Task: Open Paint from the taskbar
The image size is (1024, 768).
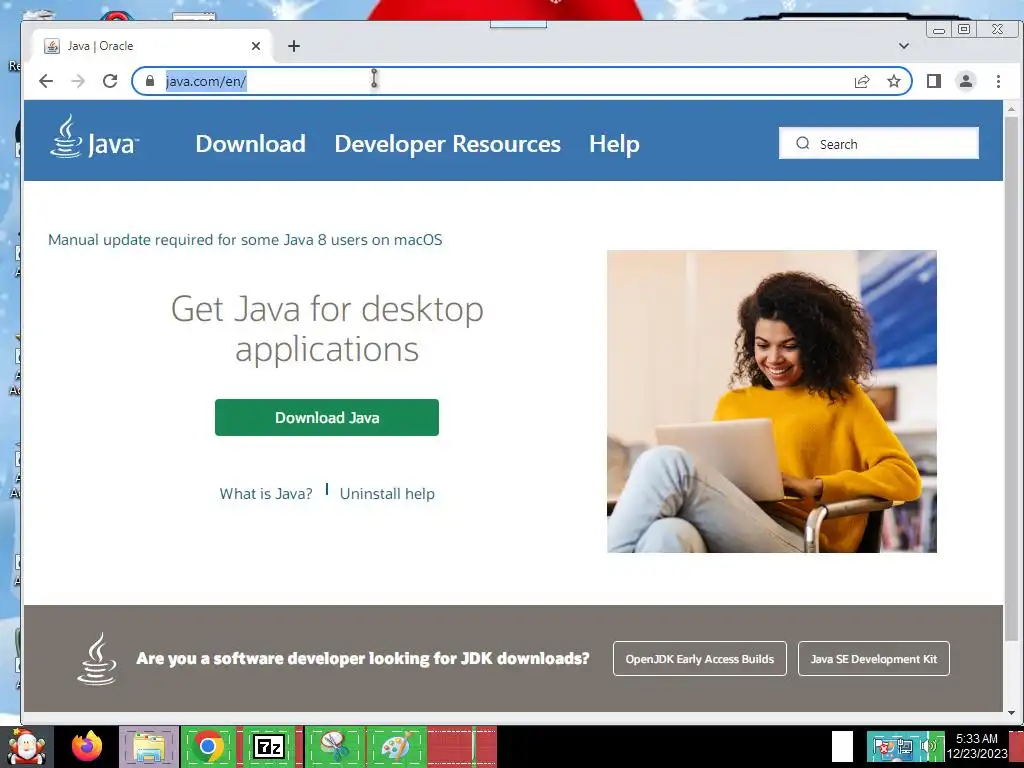Action: [396, 746]
